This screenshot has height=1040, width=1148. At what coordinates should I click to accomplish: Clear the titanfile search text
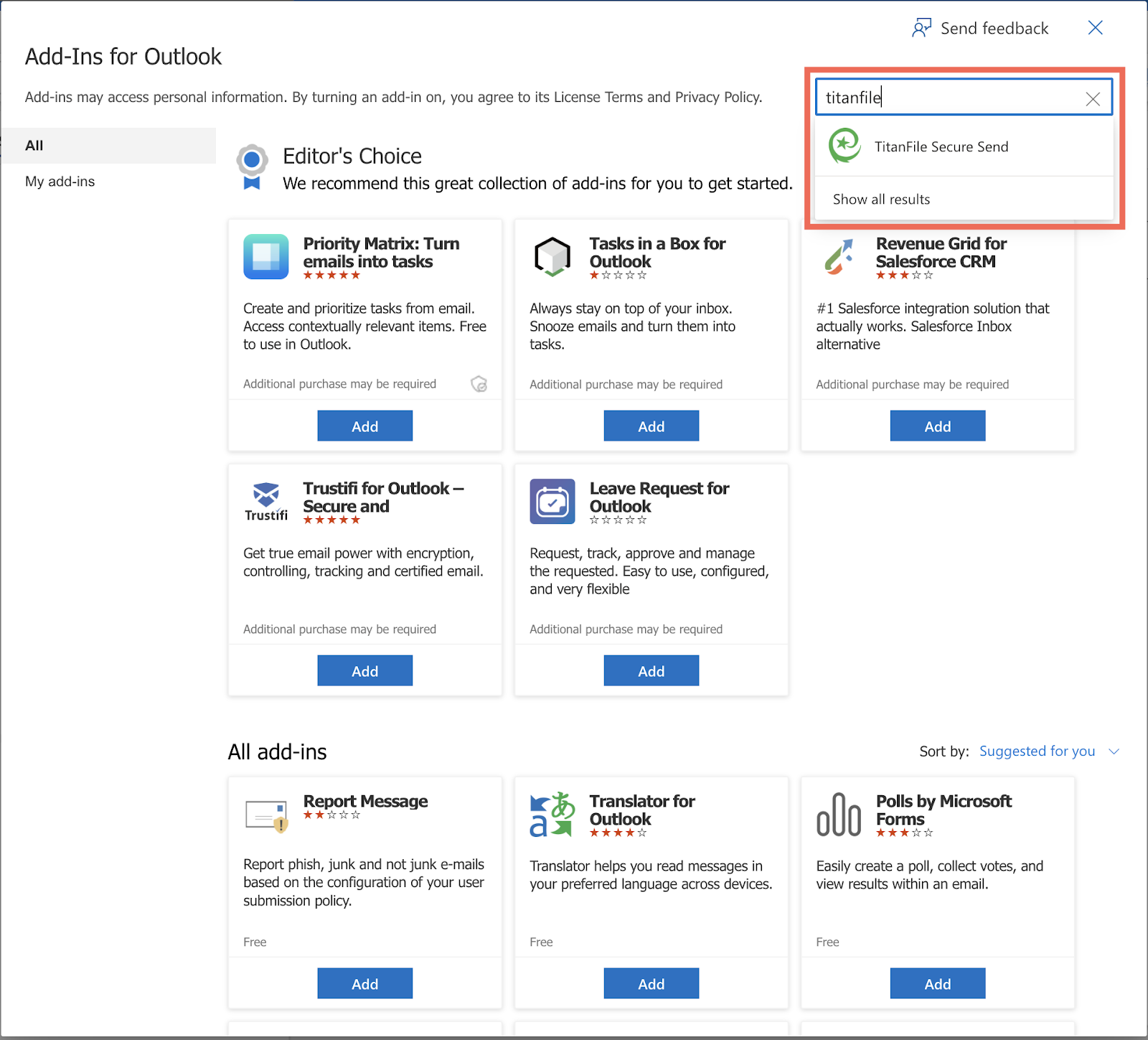click(x=1093, y=98)
